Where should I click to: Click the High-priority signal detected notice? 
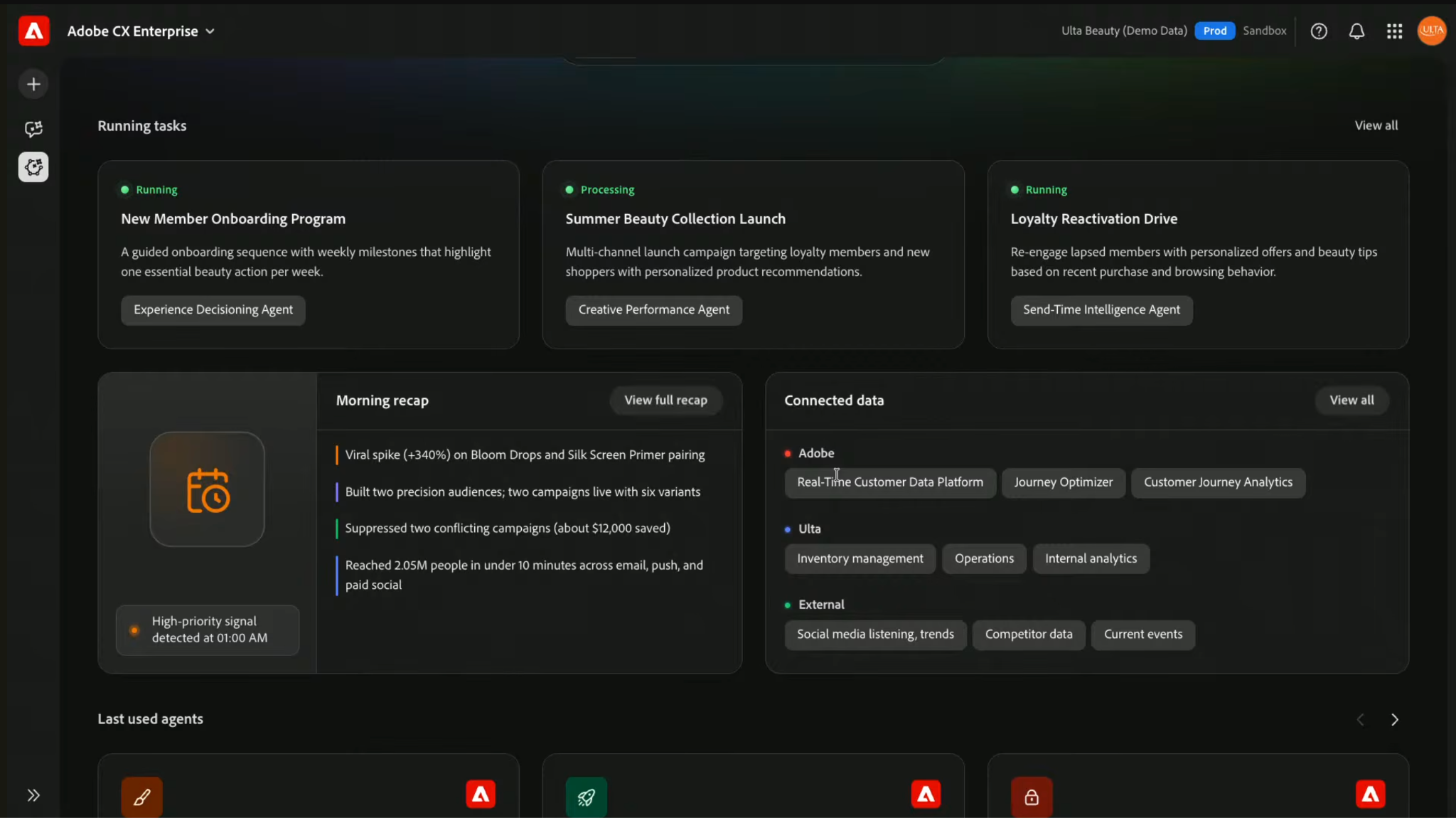point(208,630)
